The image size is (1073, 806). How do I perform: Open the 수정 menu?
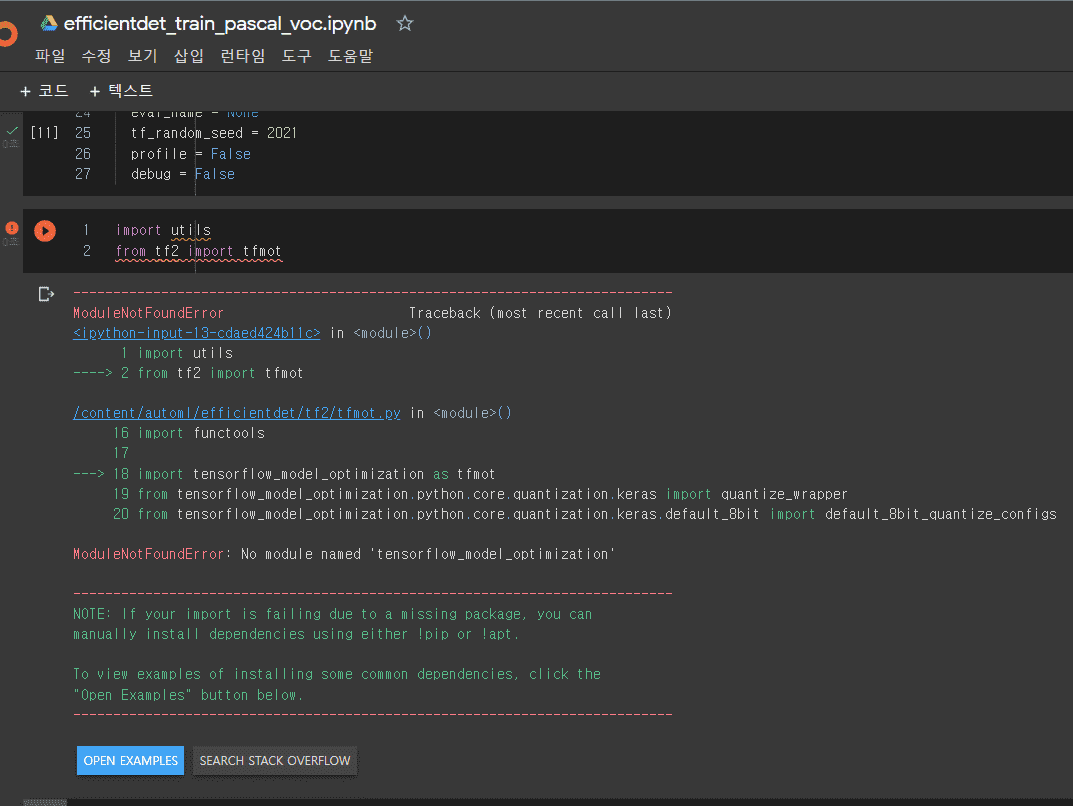96,56
